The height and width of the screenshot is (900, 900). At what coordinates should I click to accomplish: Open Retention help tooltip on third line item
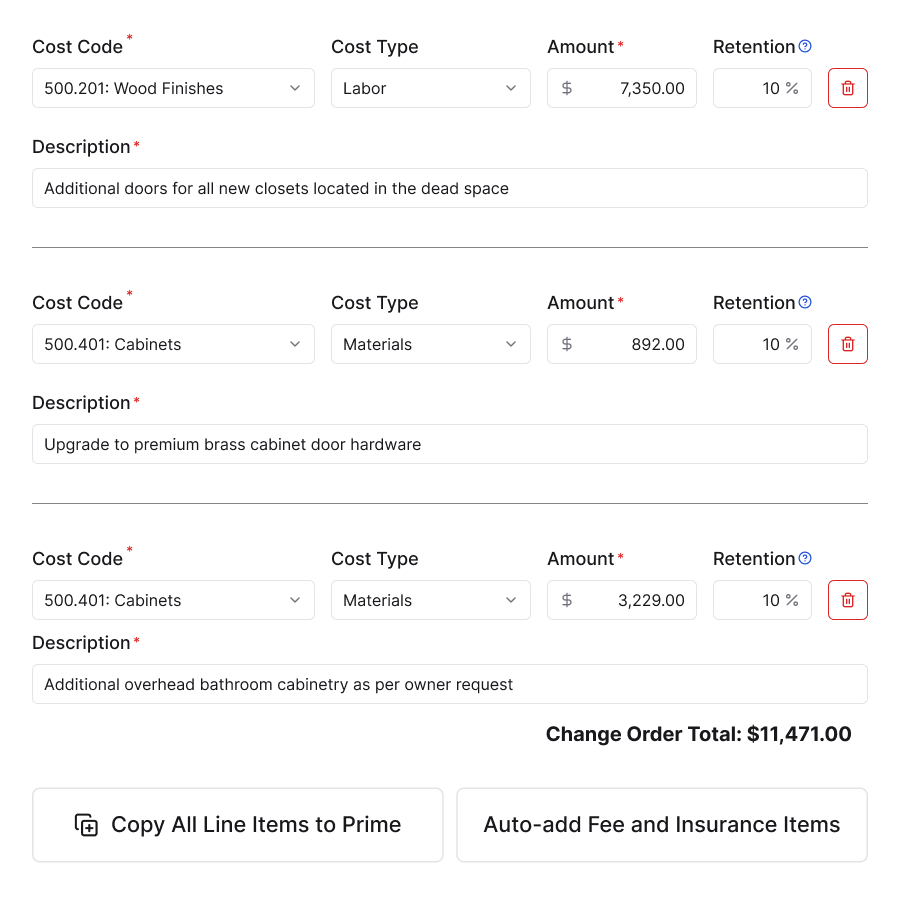[805, 558]
